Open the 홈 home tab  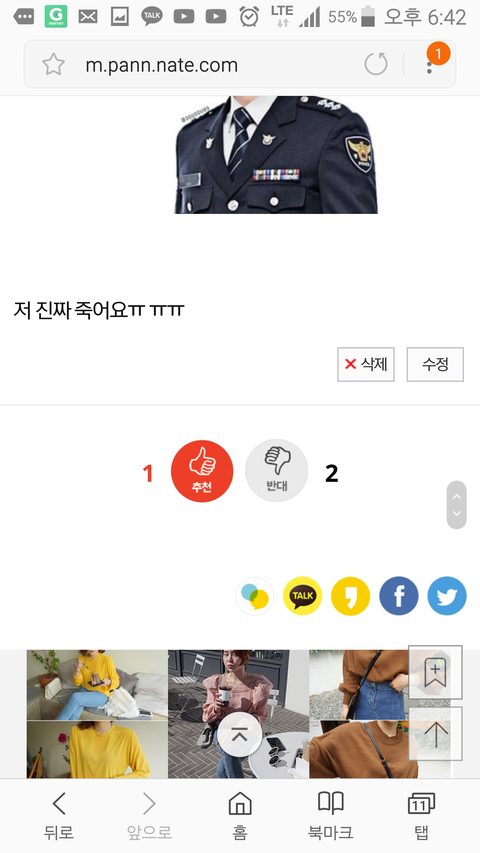[240, 816]
